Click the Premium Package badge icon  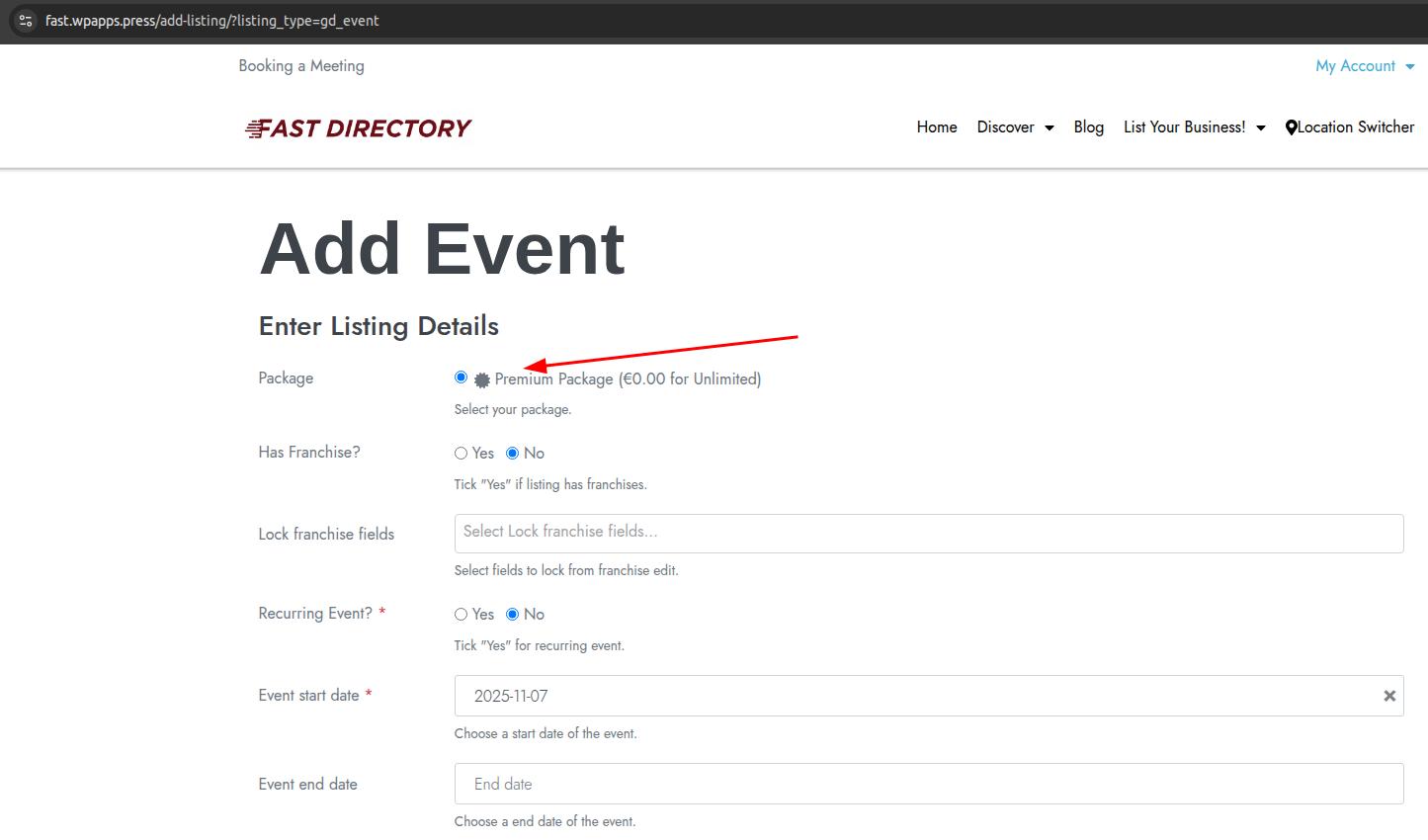pos(482,379)
